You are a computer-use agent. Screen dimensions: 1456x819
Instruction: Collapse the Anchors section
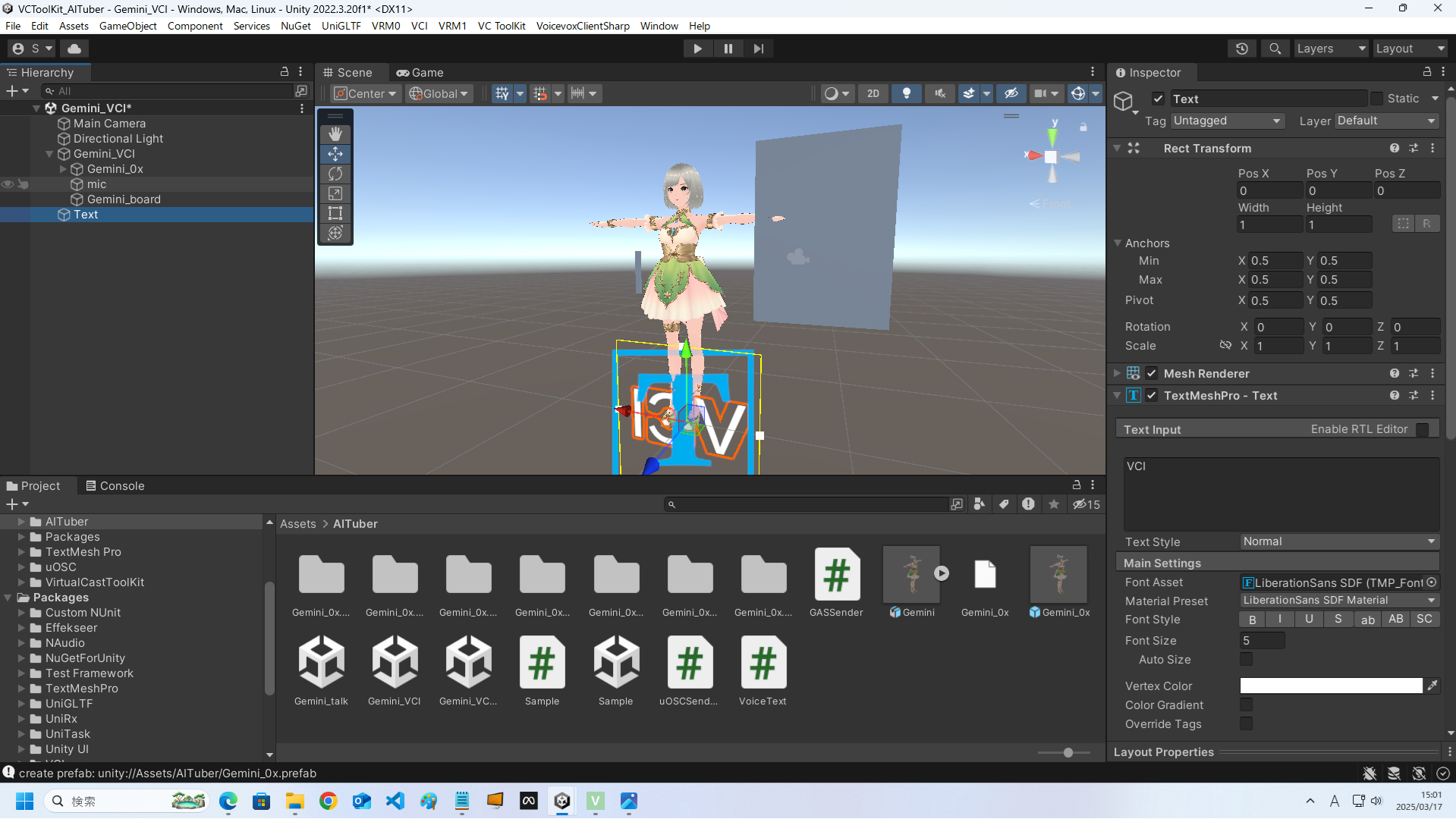click(x=1118, y=243)
